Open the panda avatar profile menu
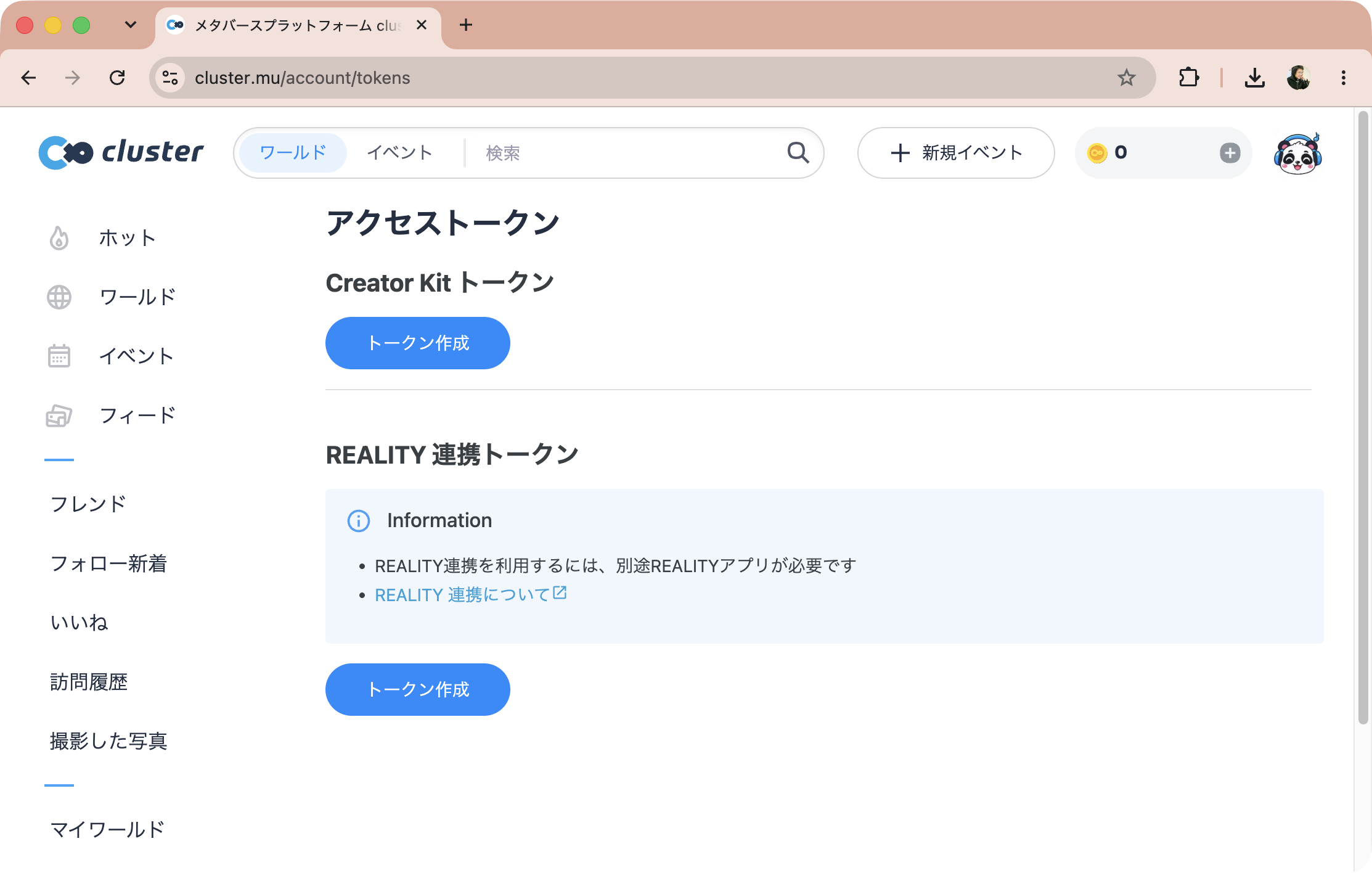1372x873 pixels. (x=1297, y=153)
